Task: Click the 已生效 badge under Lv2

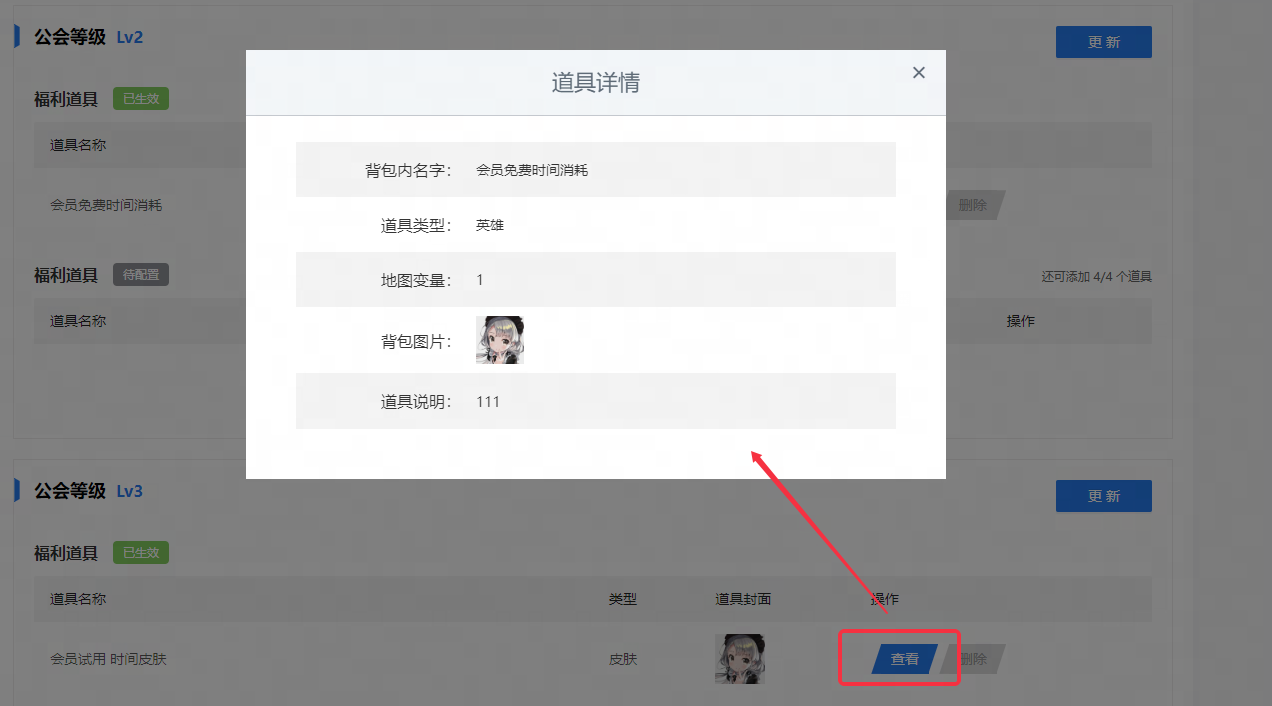Action: point(141,99)
